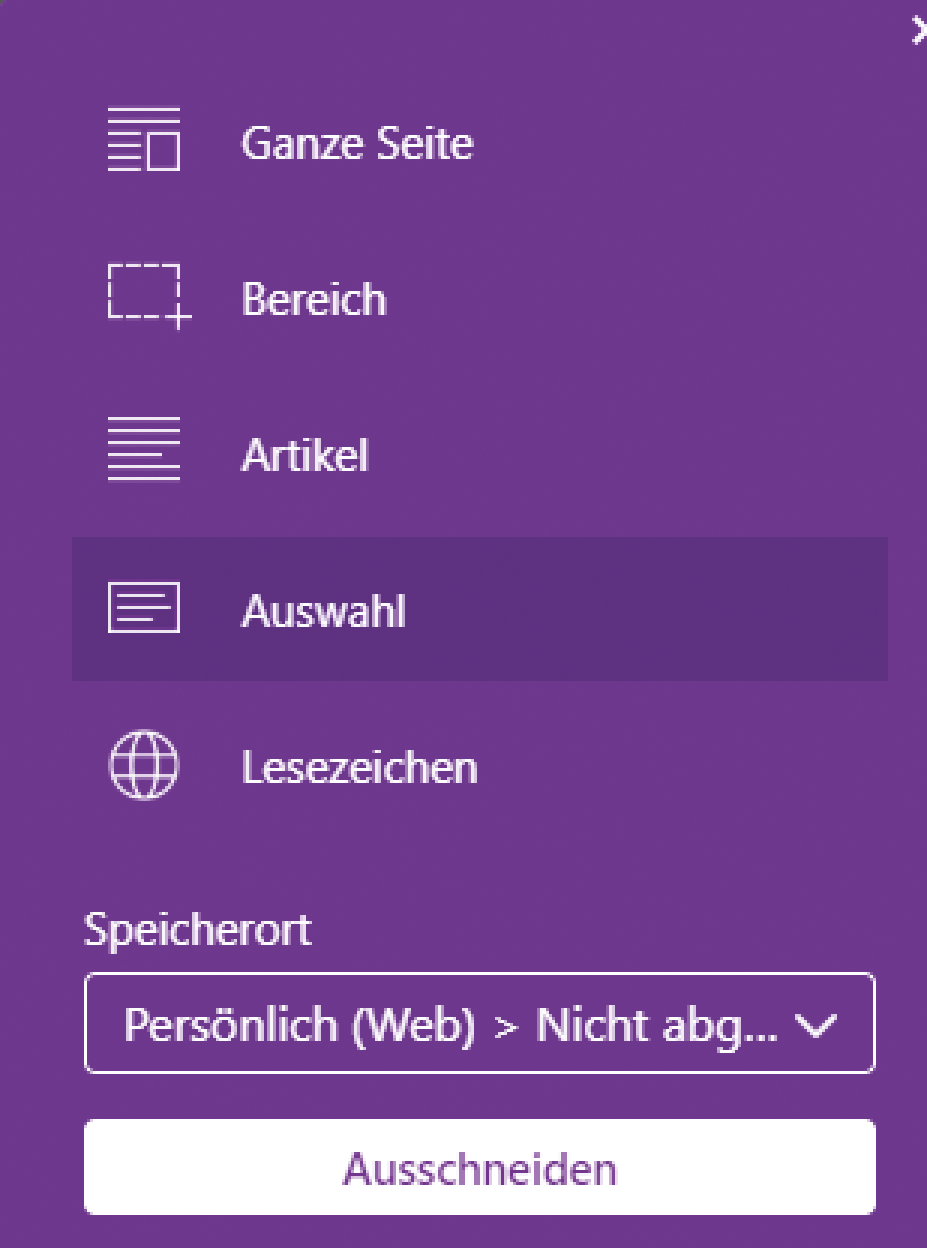
Task: Open the Speicherort location dropdown
Action: [479, 1023]
